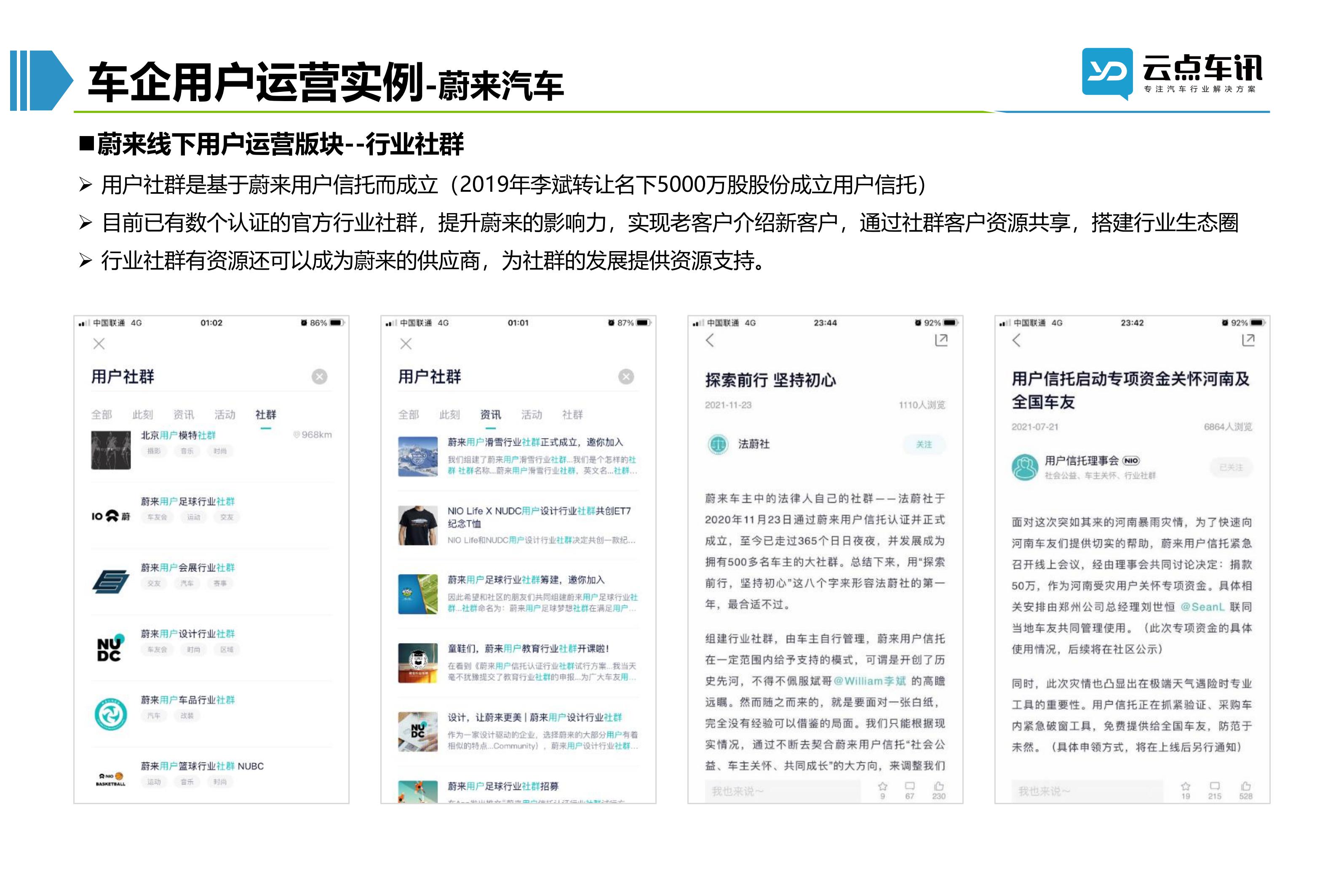Click 已关注 button beside 用户信托理事会

pos(1231,468)
